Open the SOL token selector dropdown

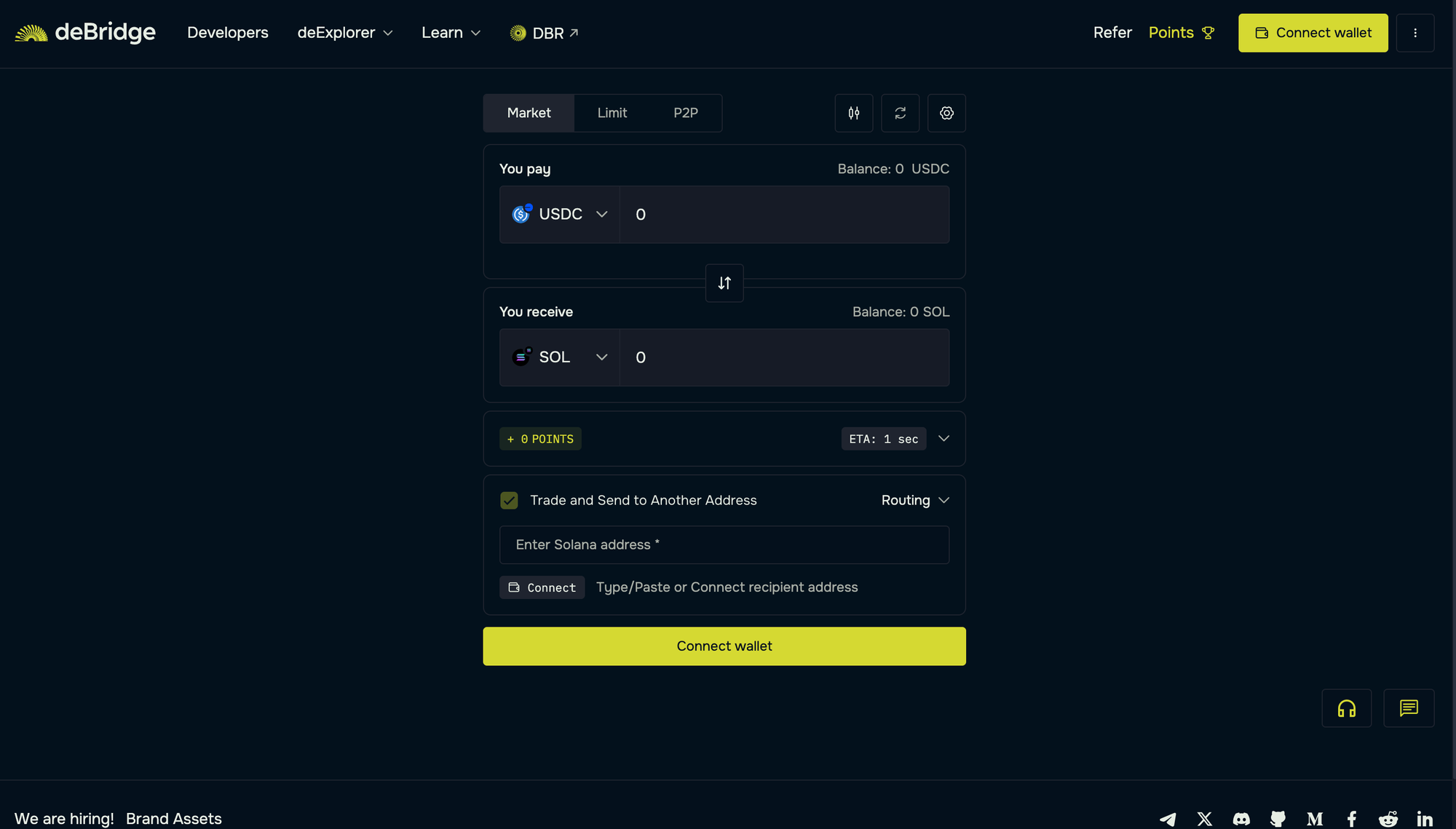tap(560, 357)
